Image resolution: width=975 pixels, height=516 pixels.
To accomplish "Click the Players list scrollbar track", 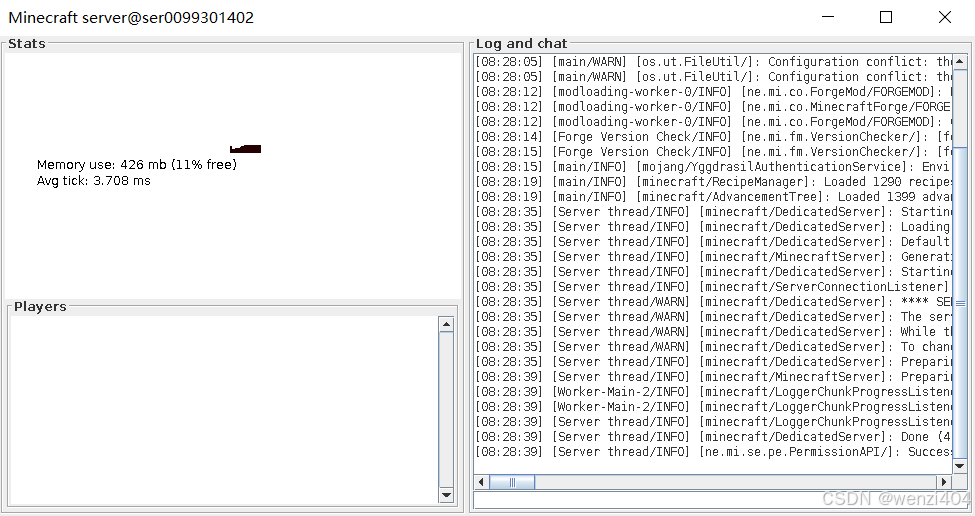I will pos(446,410).
